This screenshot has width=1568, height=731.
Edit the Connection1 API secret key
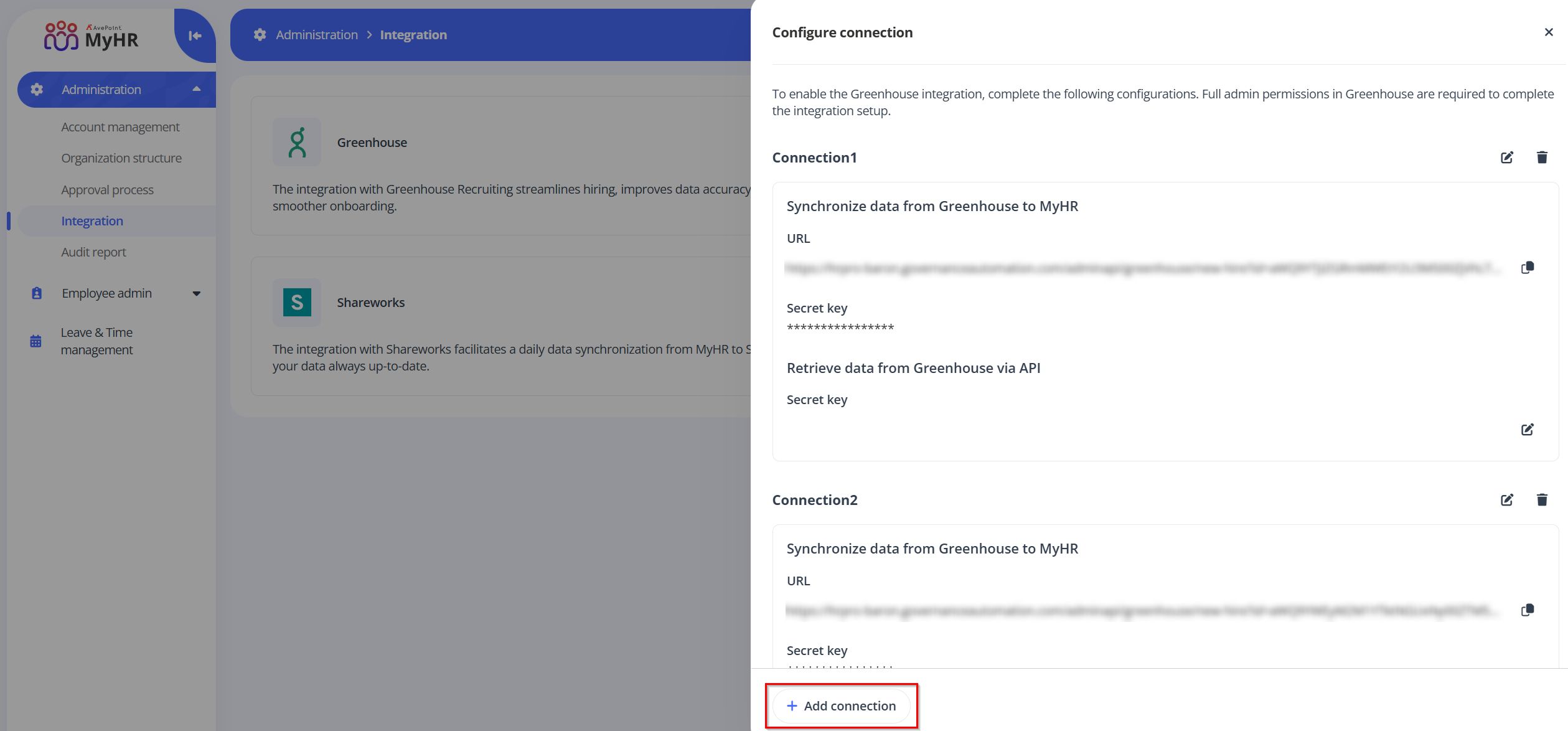1528,430
